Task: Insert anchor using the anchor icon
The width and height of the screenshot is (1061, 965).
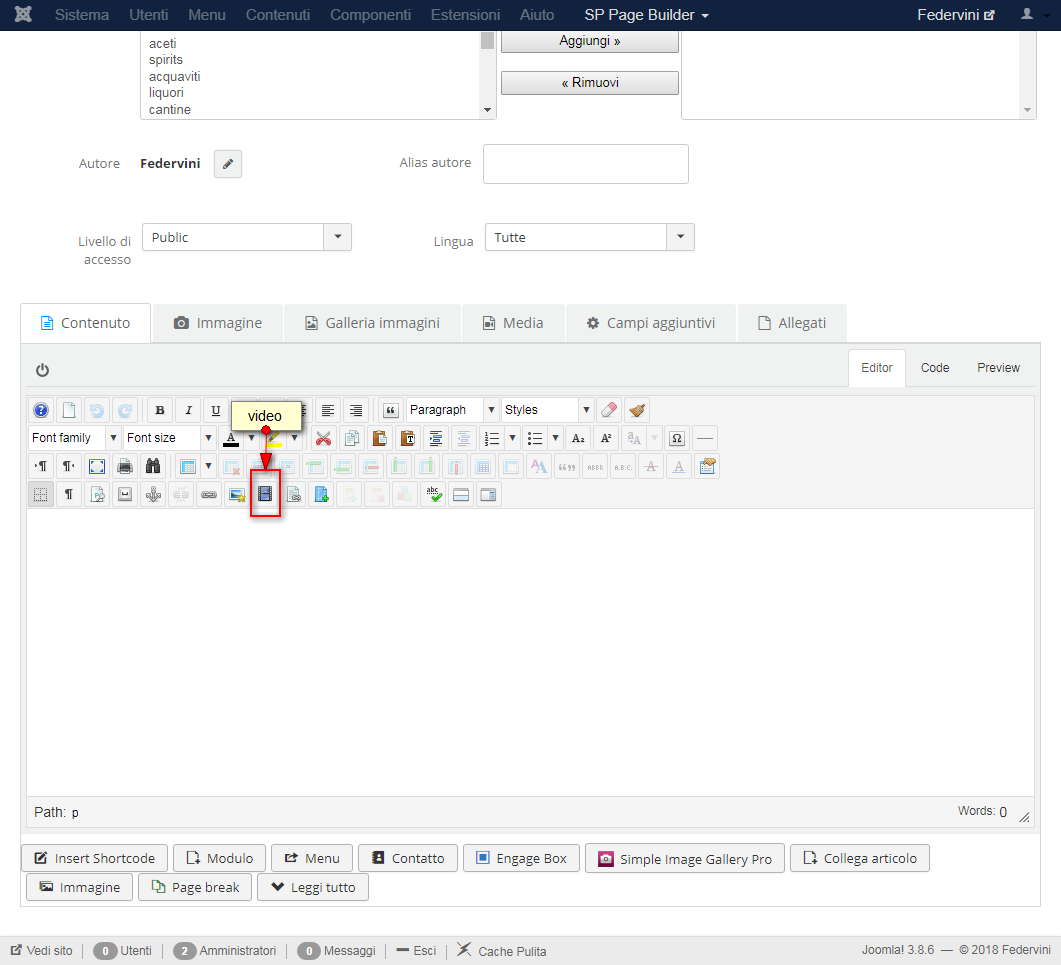Action: click(154, 495)
